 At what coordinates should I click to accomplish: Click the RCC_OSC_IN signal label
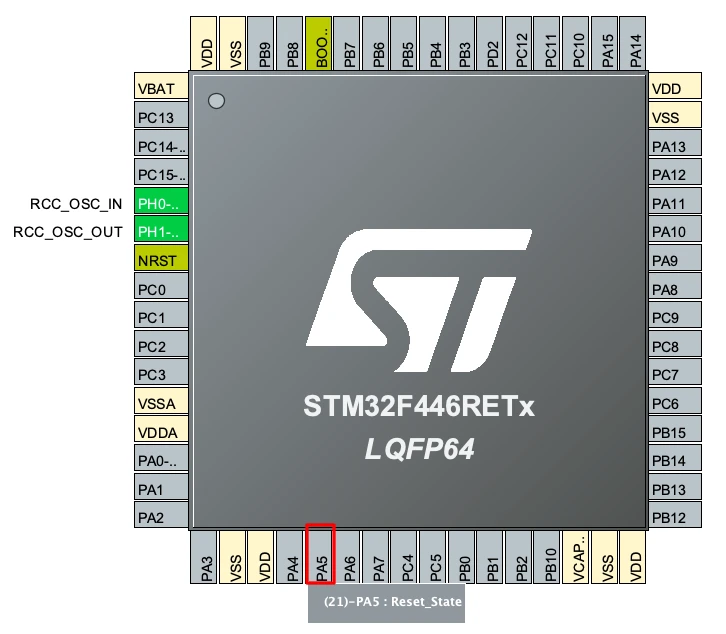pyautogui.click(x=76, y=204)
